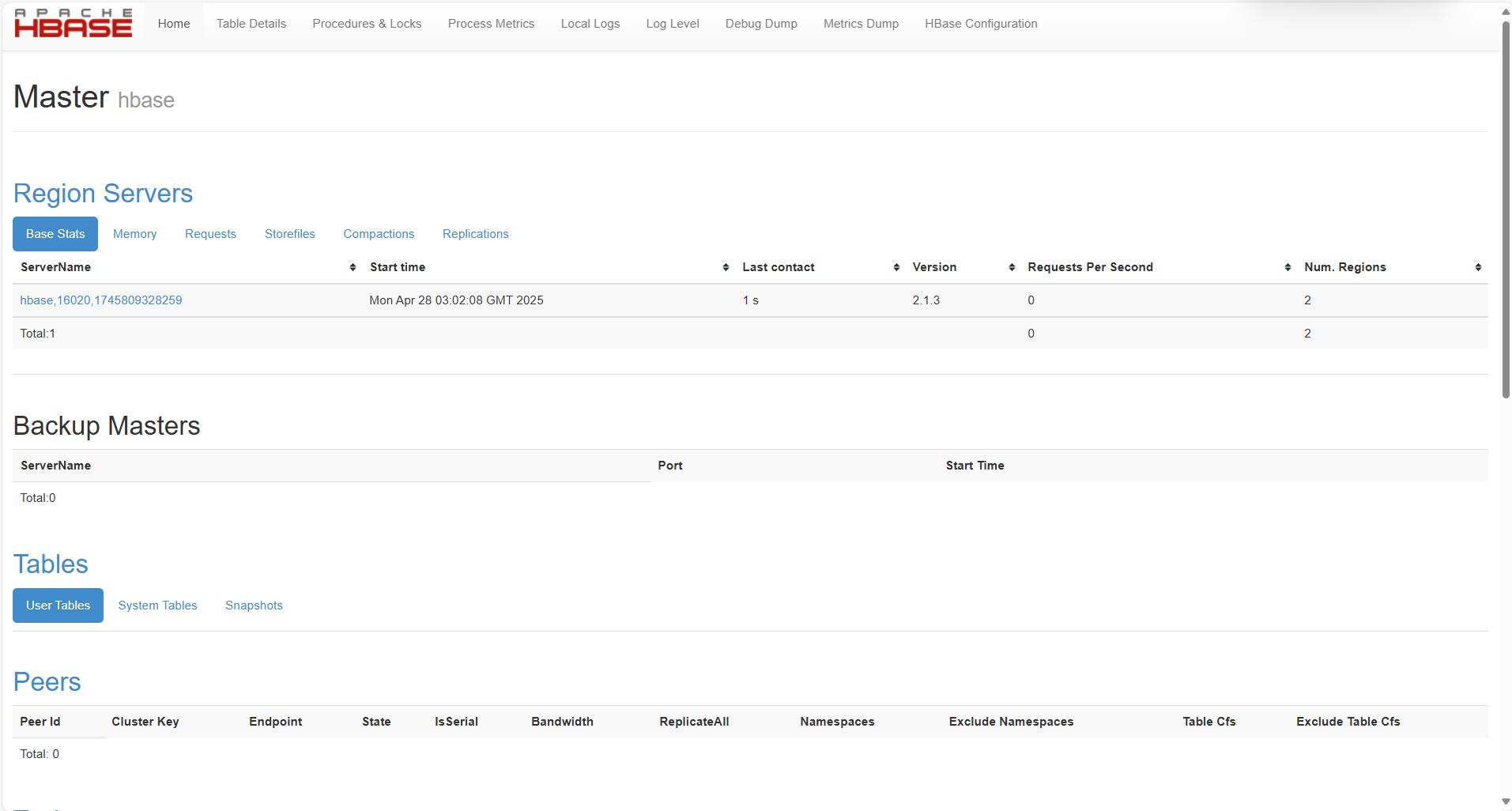Switch to the Storefiles tab
This screenshot has width=1512, height=811.
[290, 234]
